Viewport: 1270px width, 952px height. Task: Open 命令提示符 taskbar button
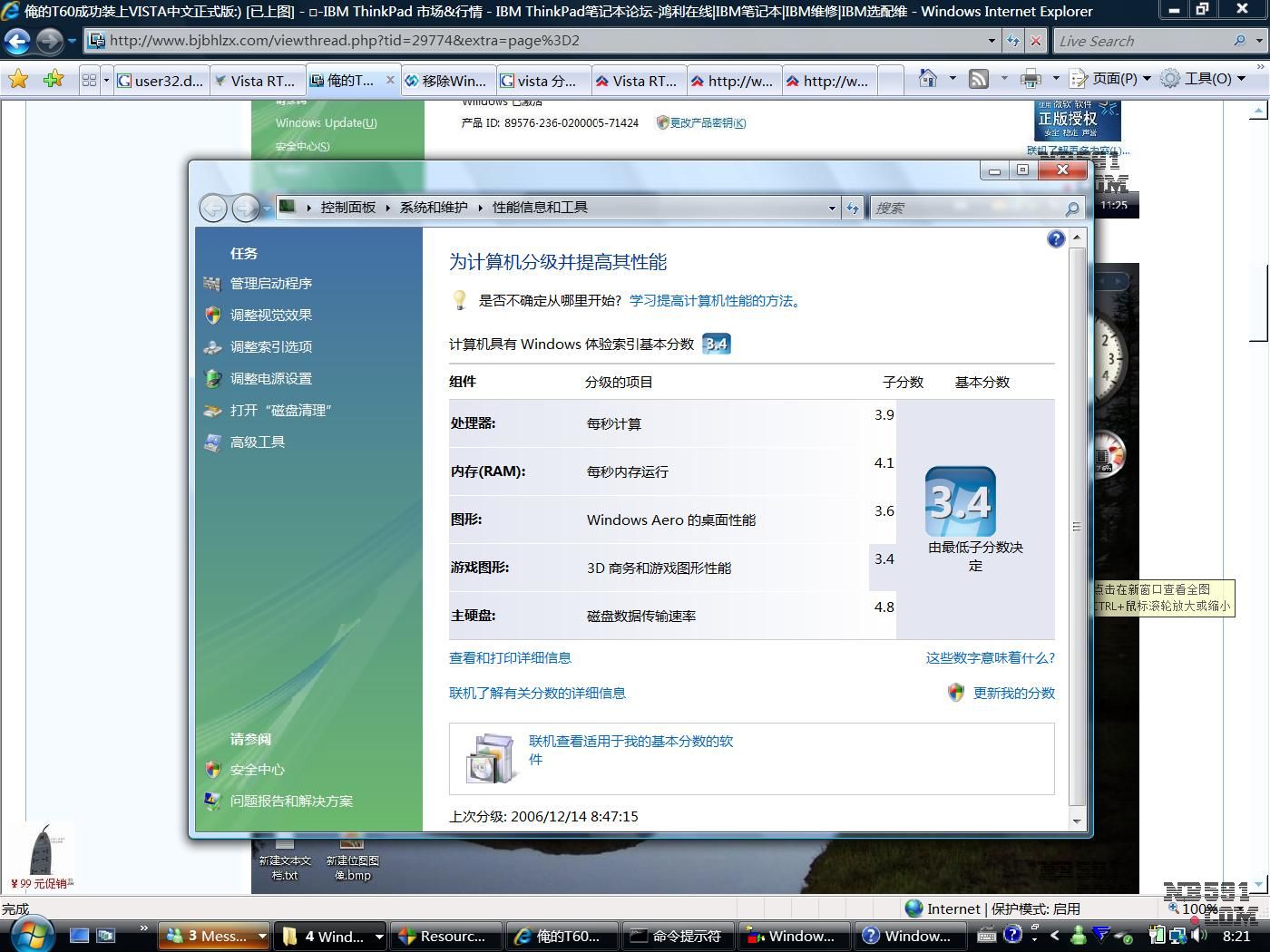pos(677,936)
